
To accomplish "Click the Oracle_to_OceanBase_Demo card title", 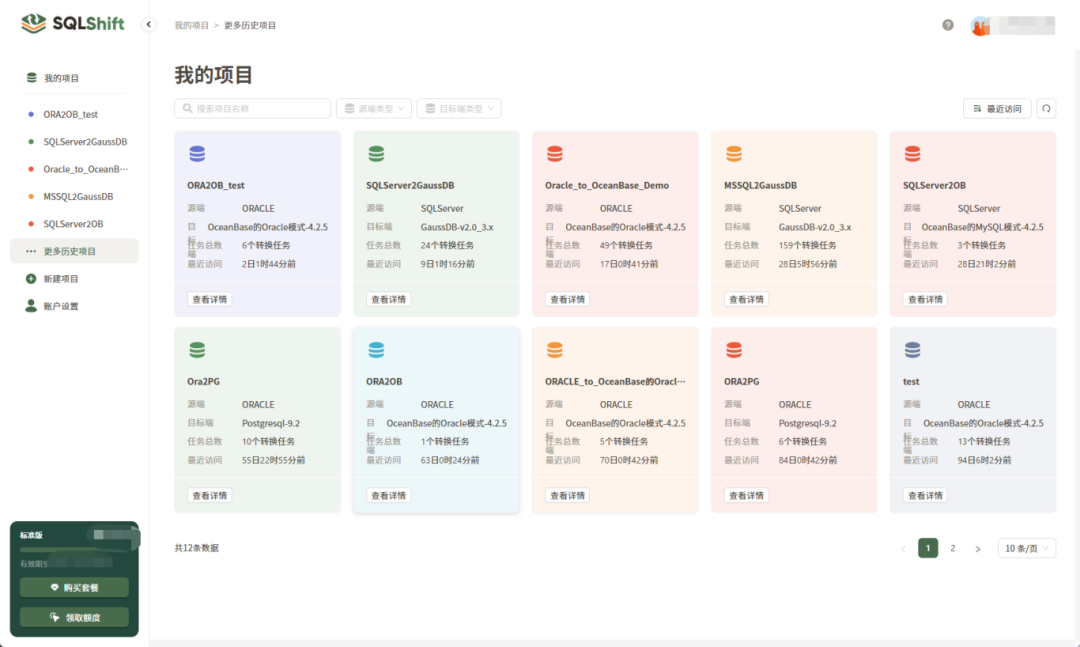I will [607, 185].
